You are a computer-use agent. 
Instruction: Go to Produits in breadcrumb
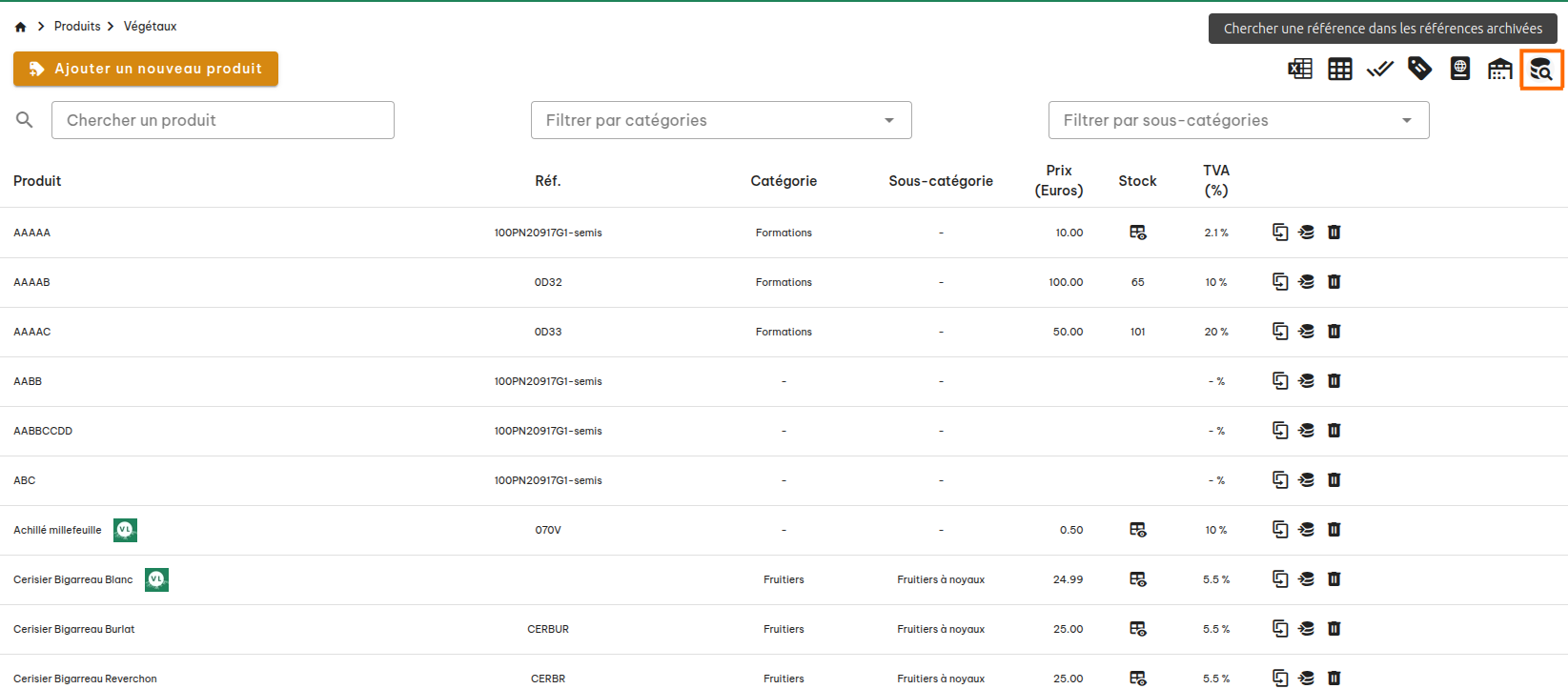77,27
